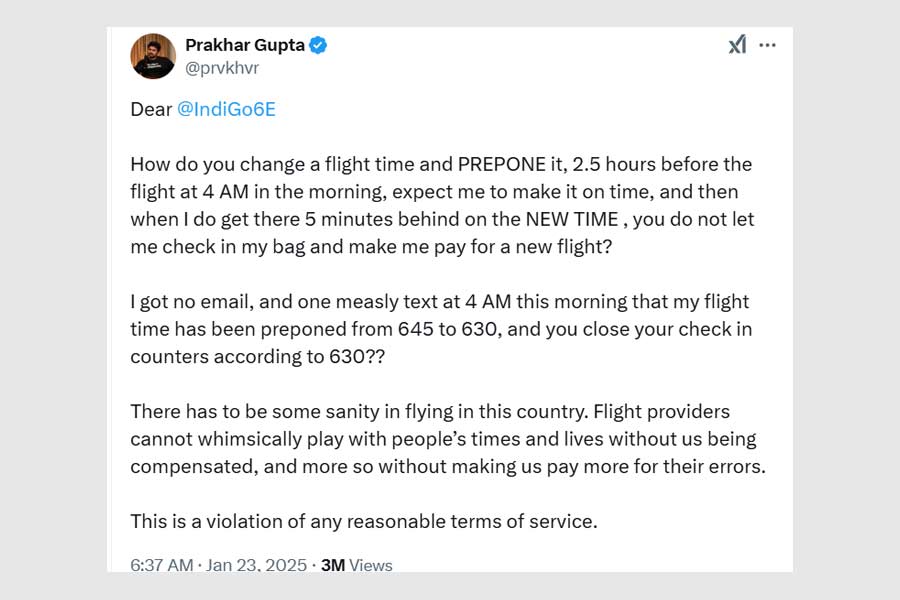Open the @prvkhvr handle link

point(222,69)
